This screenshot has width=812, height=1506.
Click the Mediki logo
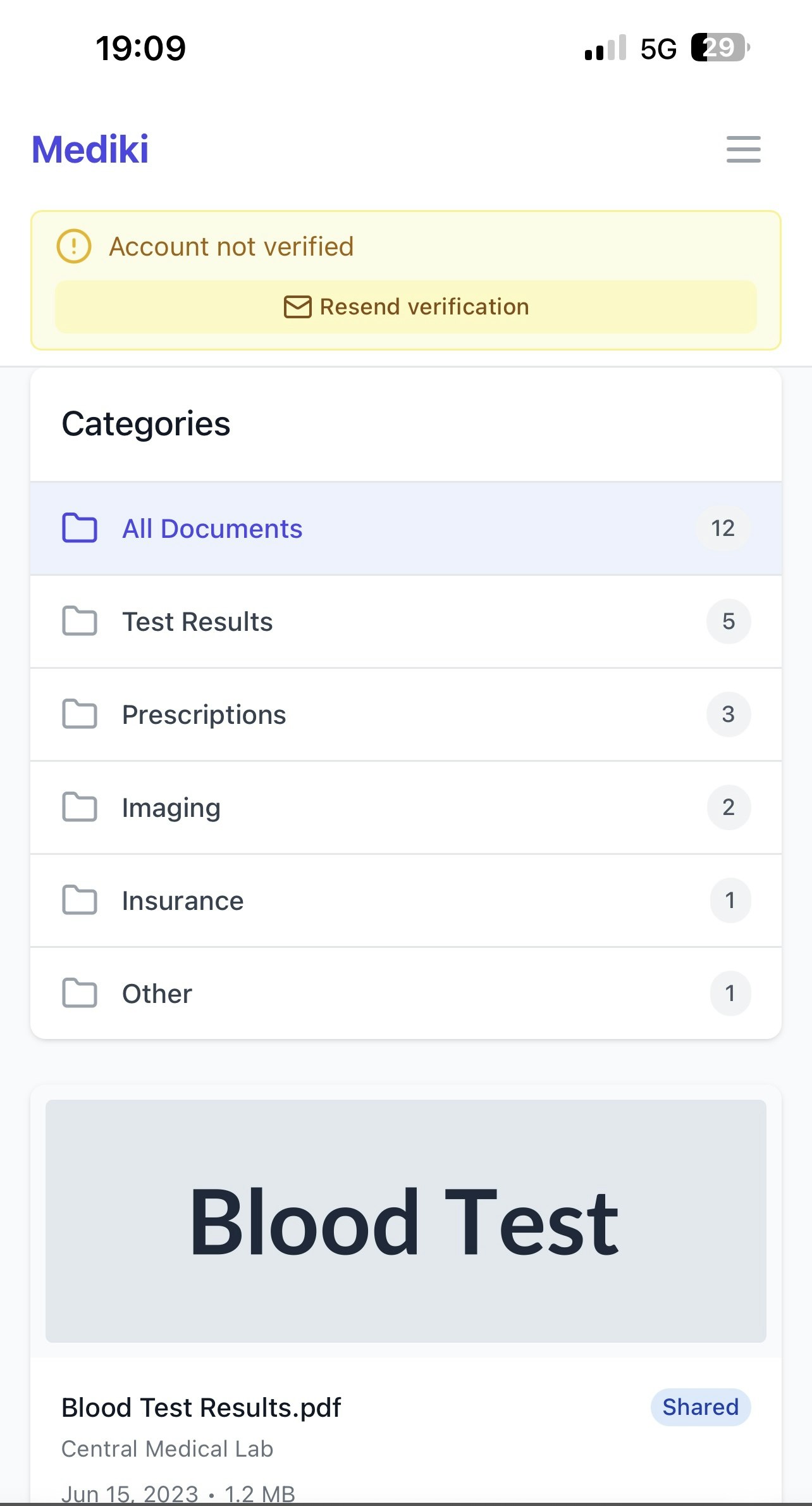tap(90, 150)
